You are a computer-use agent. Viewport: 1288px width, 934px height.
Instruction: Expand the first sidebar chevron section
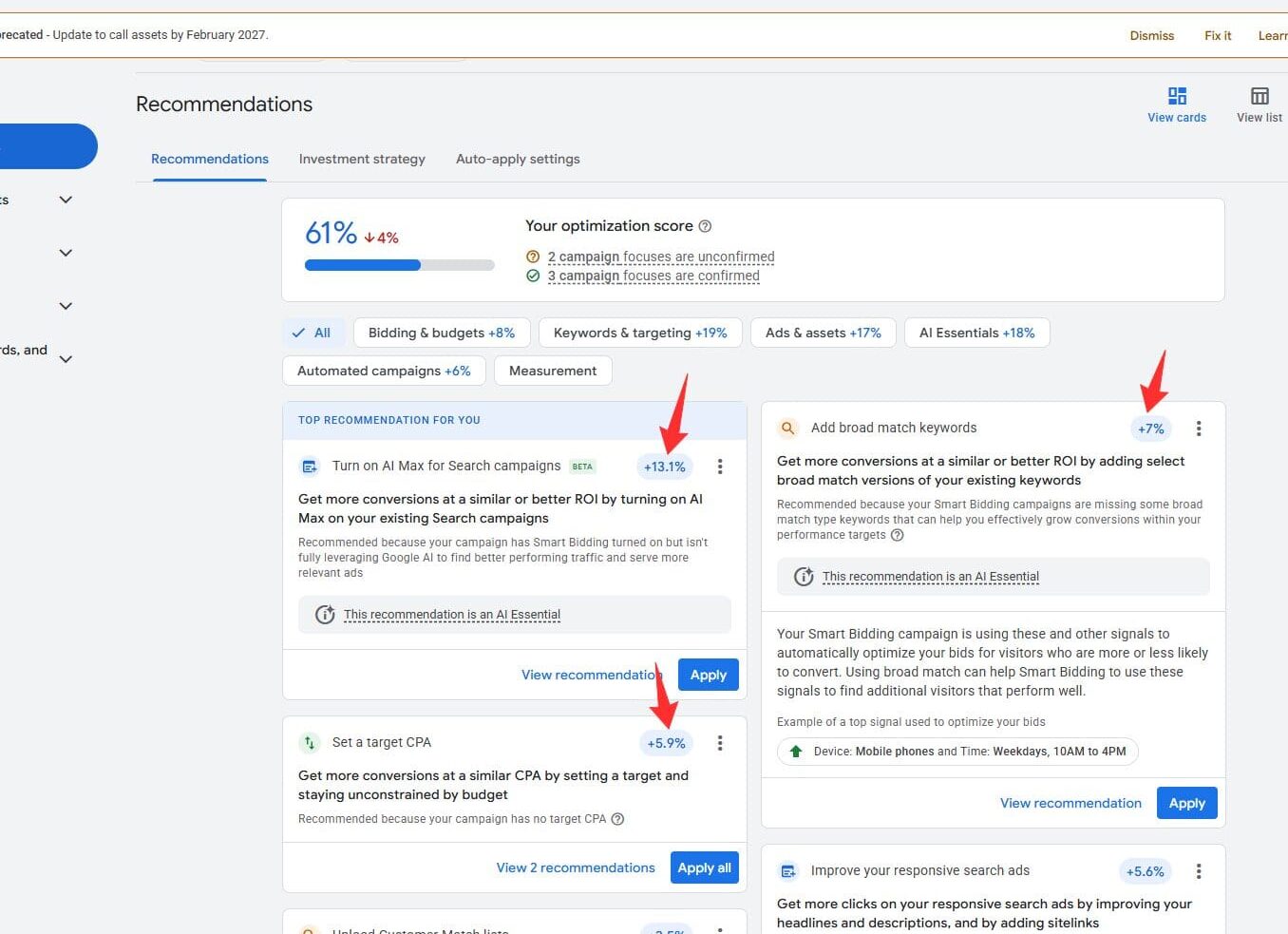tap(66, 200)
